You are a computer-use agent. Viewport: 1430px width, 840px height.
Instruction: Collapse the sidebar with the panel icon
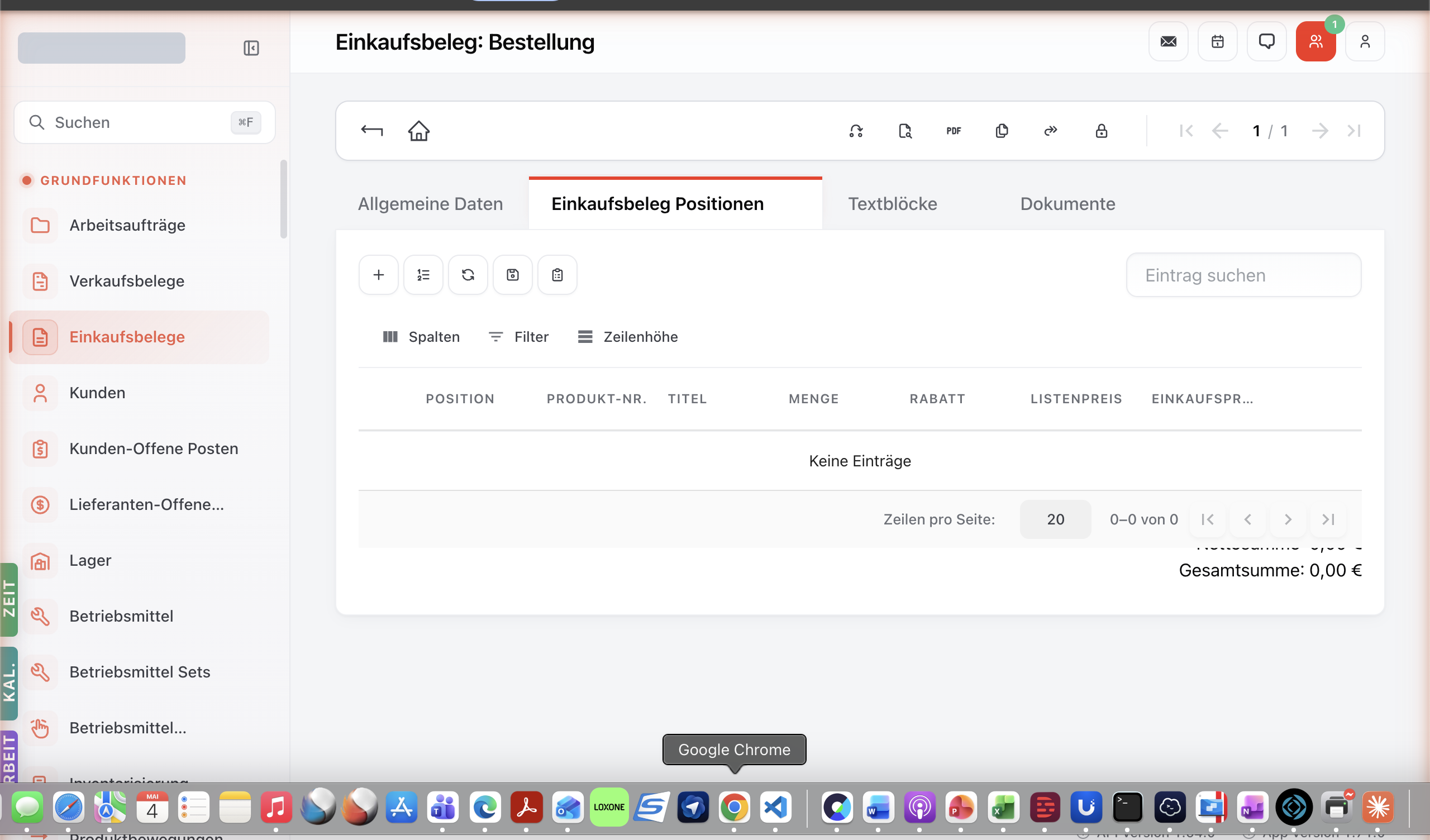tap(251, 47)
